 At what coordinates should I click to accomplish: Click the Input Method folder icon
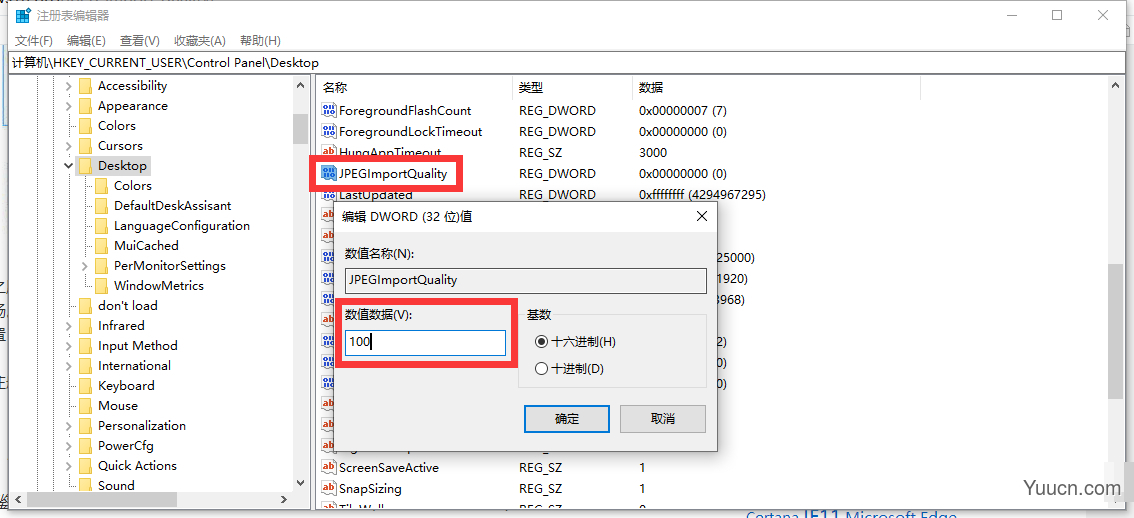click(x=85, y=346)
